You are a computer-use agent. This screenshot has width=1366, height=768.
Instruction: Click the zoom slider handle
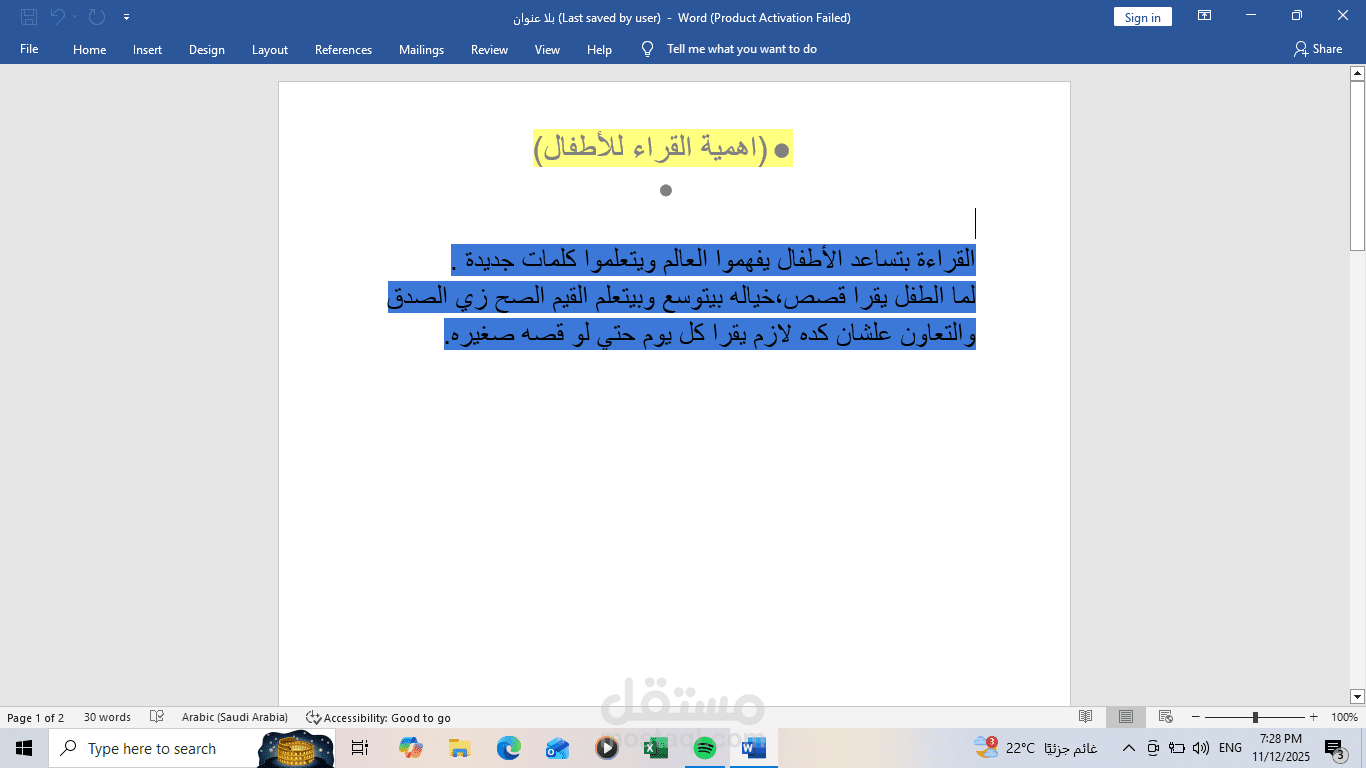click(1255, 717)
